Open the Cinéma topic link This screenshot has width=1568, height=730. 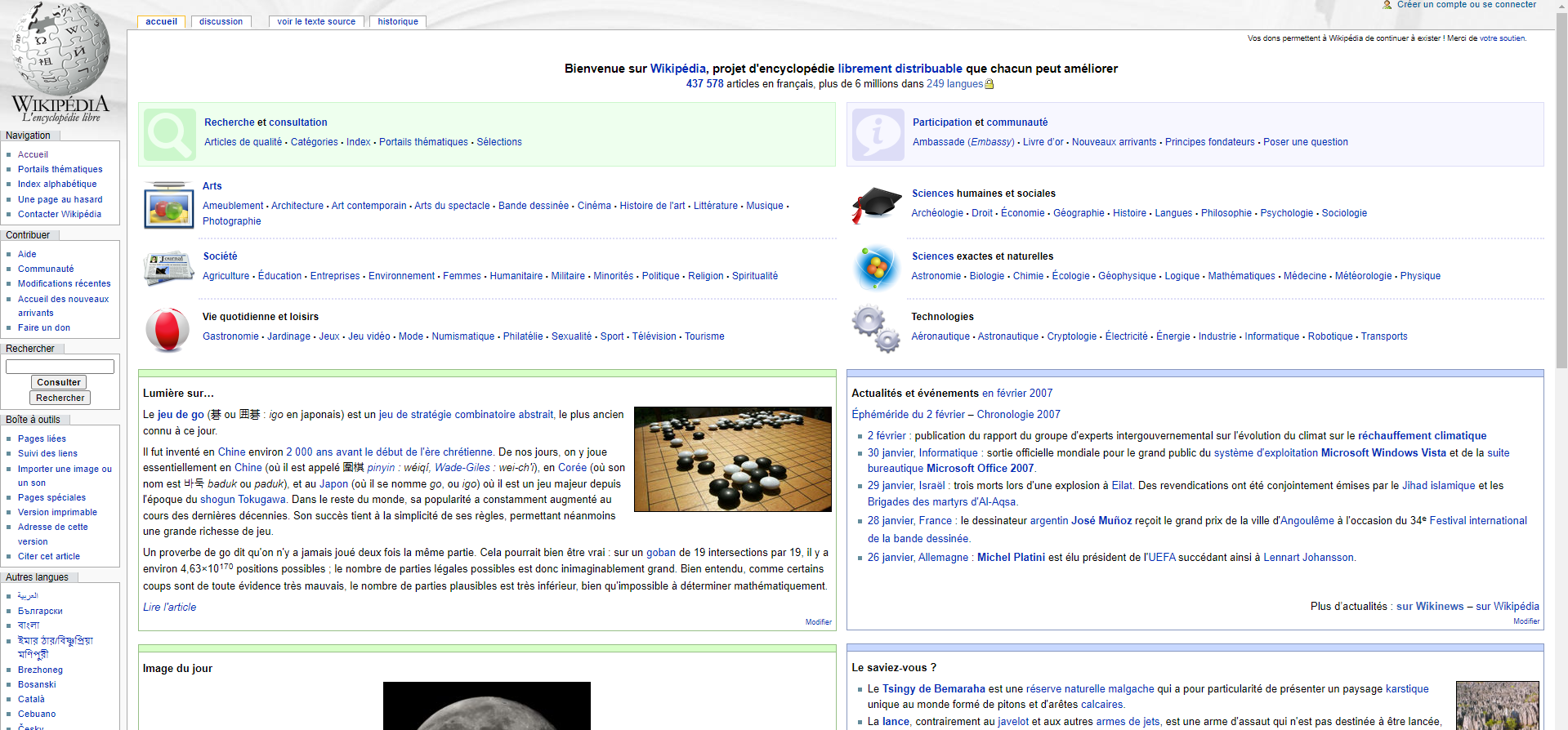point(594,206)
